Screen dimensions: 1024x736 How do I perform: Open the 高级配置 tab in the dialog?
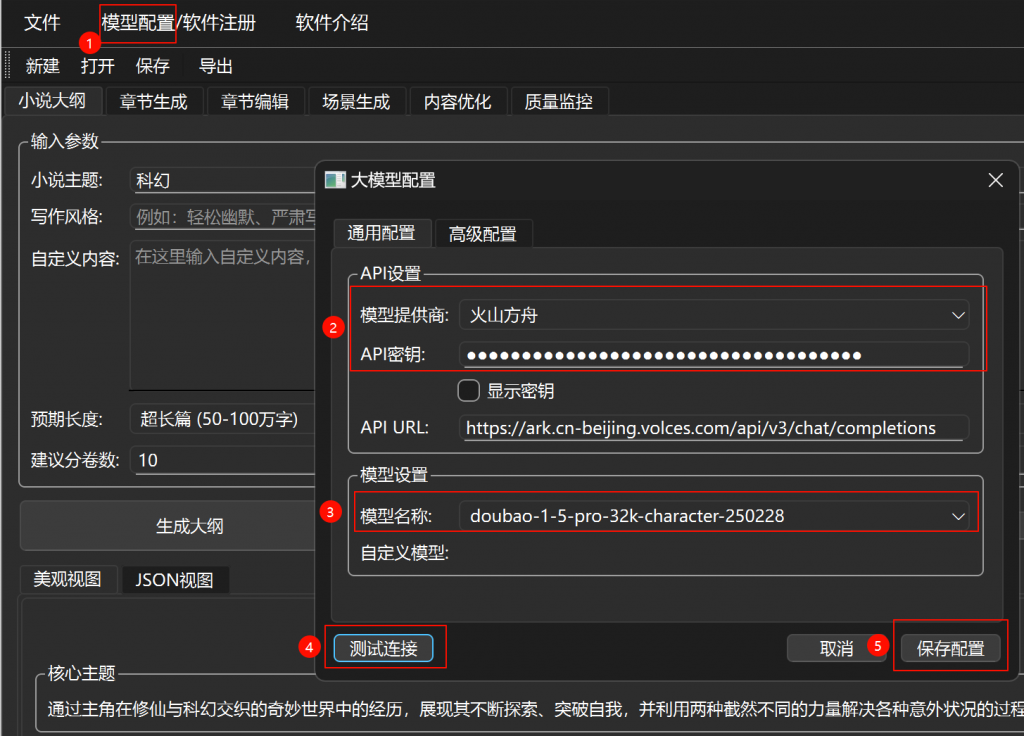coord(484,233)
